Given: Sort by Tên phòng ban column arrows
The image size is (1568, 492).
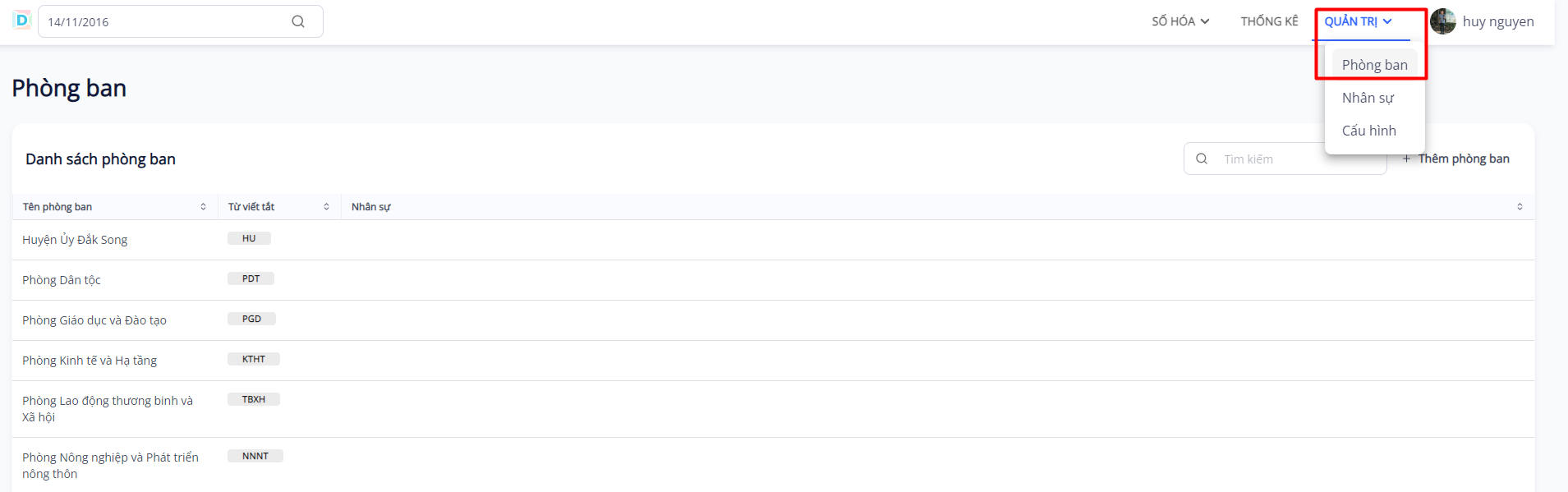Looking at the screenshot, I should pyautogui.click(x=203, y=207).
